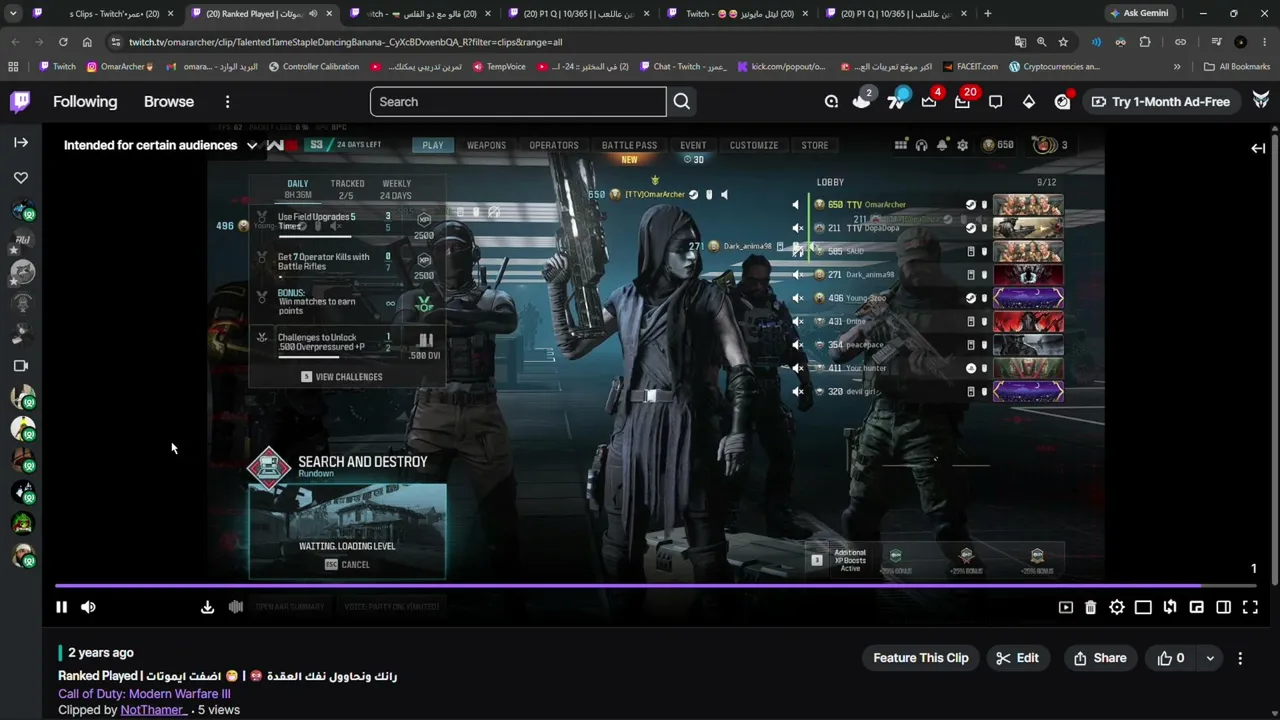The height and width of the screenshot is (720, 1280).
Task: Click the camera icon in left sidebar
Action: [21, 366]
